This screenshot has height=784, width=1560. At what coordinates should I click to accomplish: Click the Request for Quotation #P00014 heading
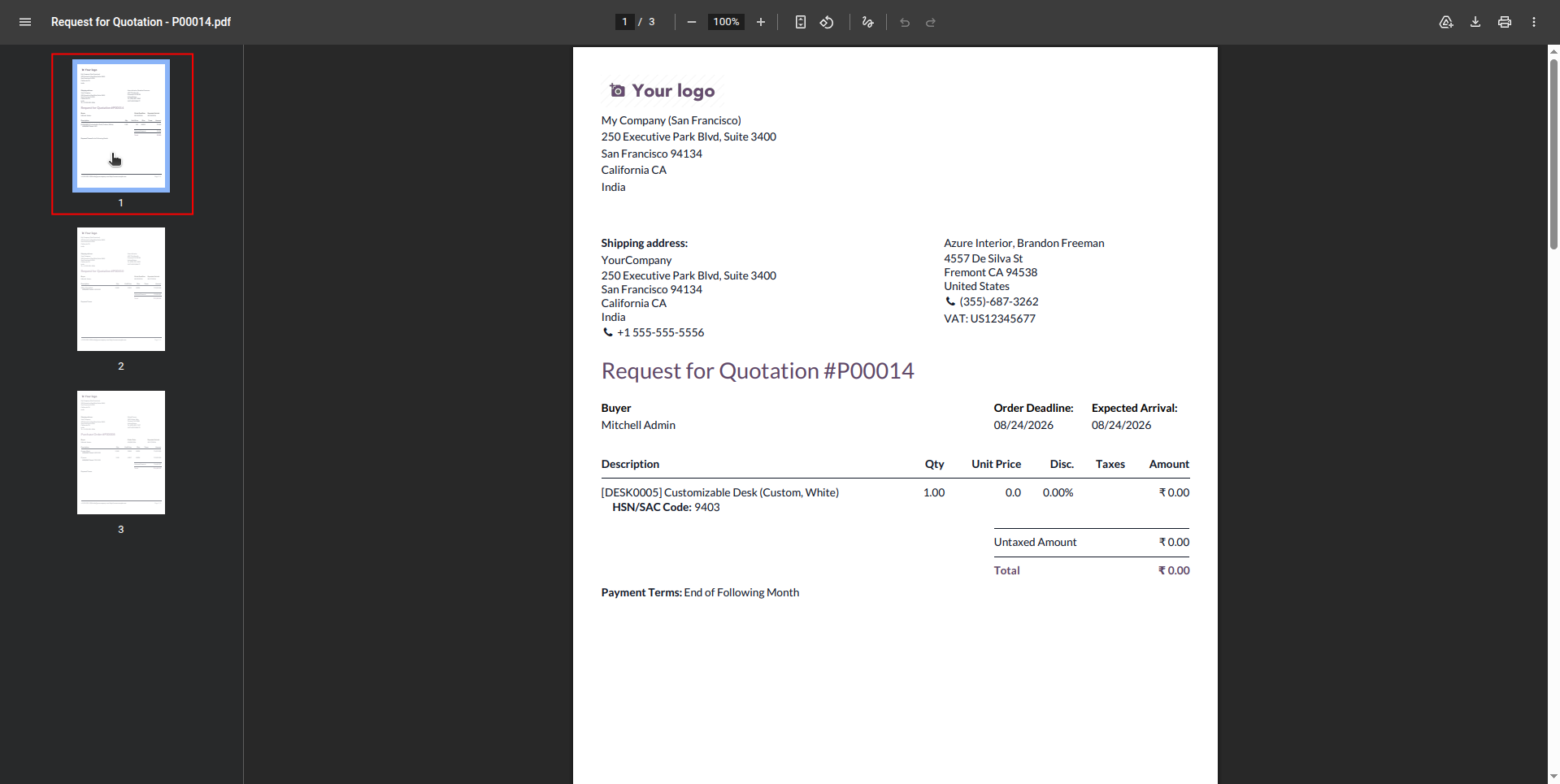(x=758, y=371)
